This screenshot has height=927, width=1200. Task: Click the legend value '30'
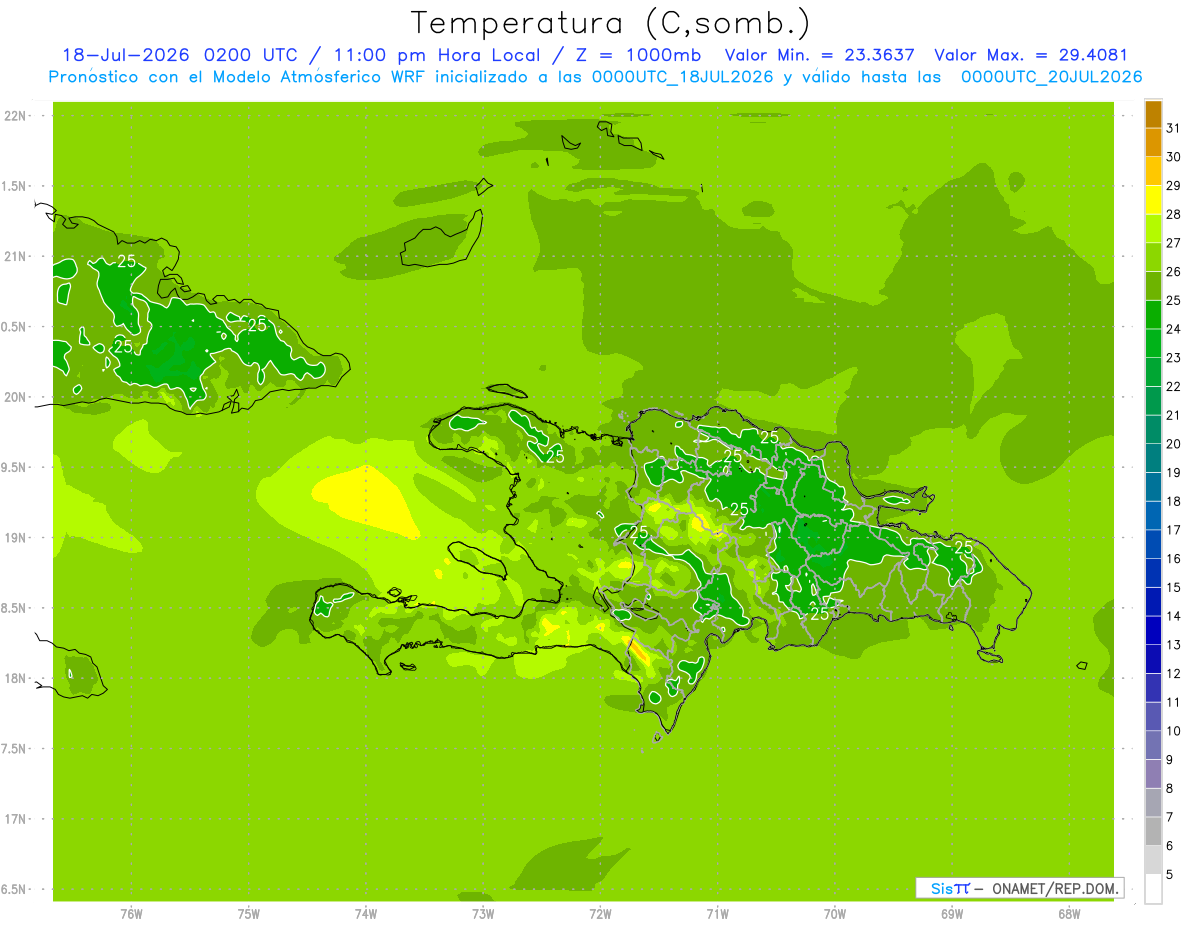coord(1173,157)
